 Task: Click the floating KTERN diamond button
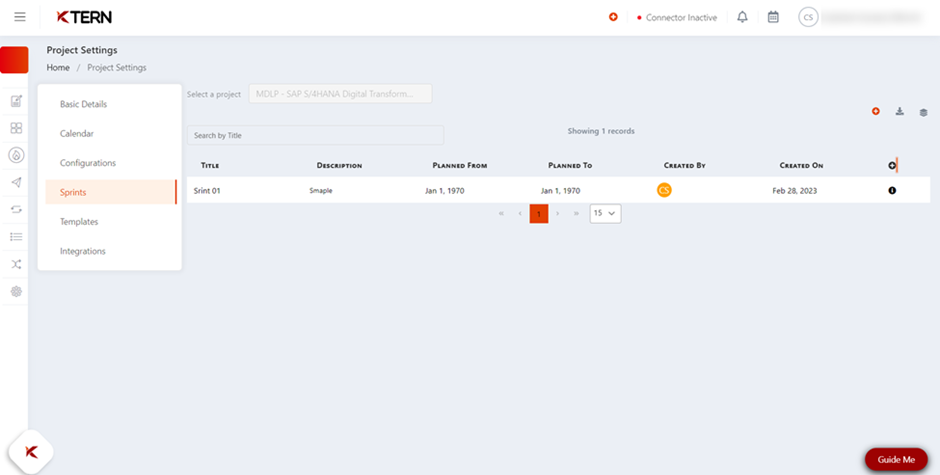click(x=31, y=452)
